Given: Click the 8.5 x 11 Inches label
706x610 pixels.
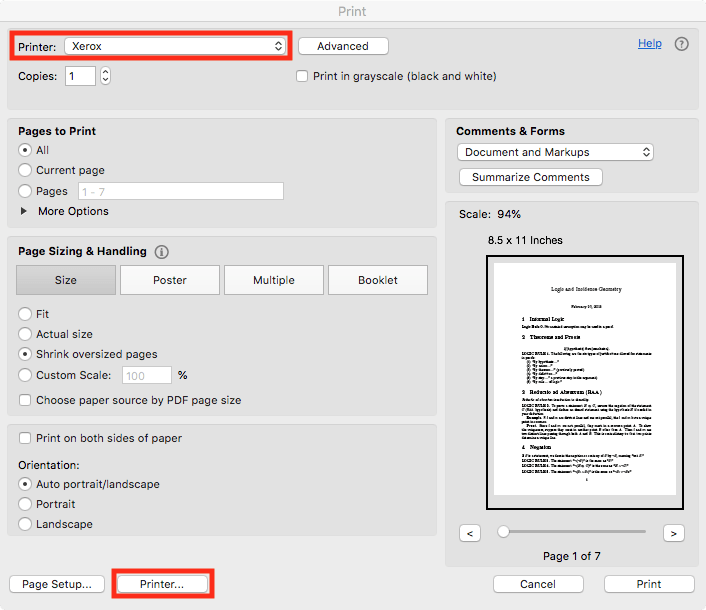Looking at the screenshot, I should pos(525,240).
